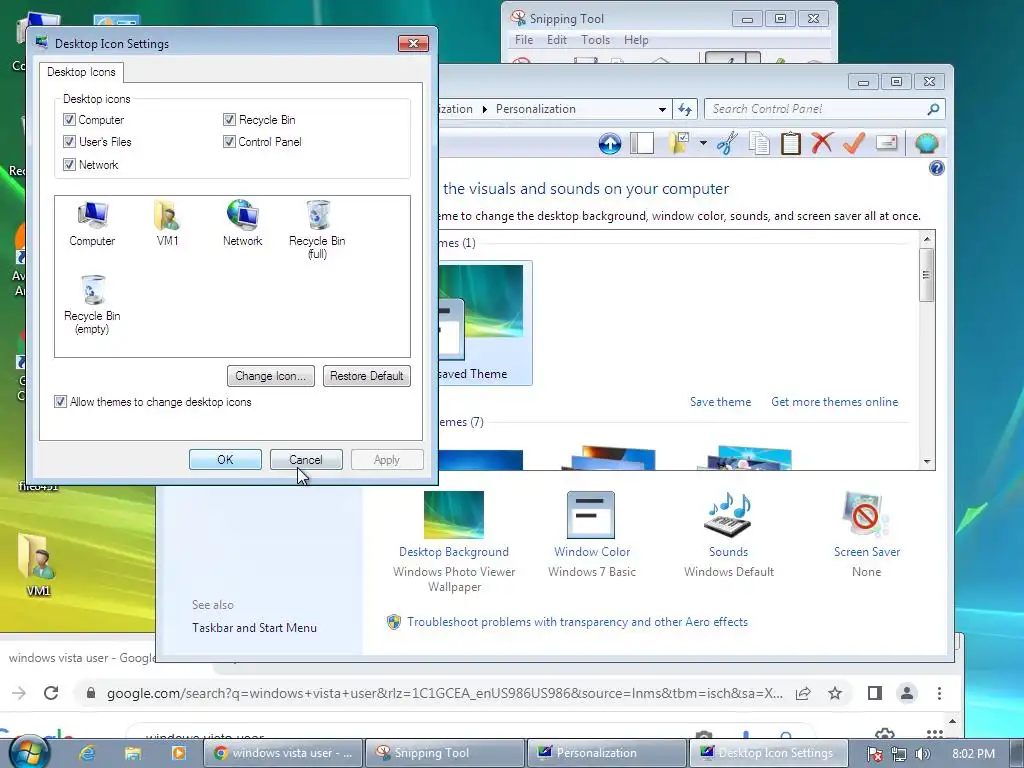
Task: Select the VM1 folder icon in the preview list
Action: pyautogui.click(x=167, y=223)
